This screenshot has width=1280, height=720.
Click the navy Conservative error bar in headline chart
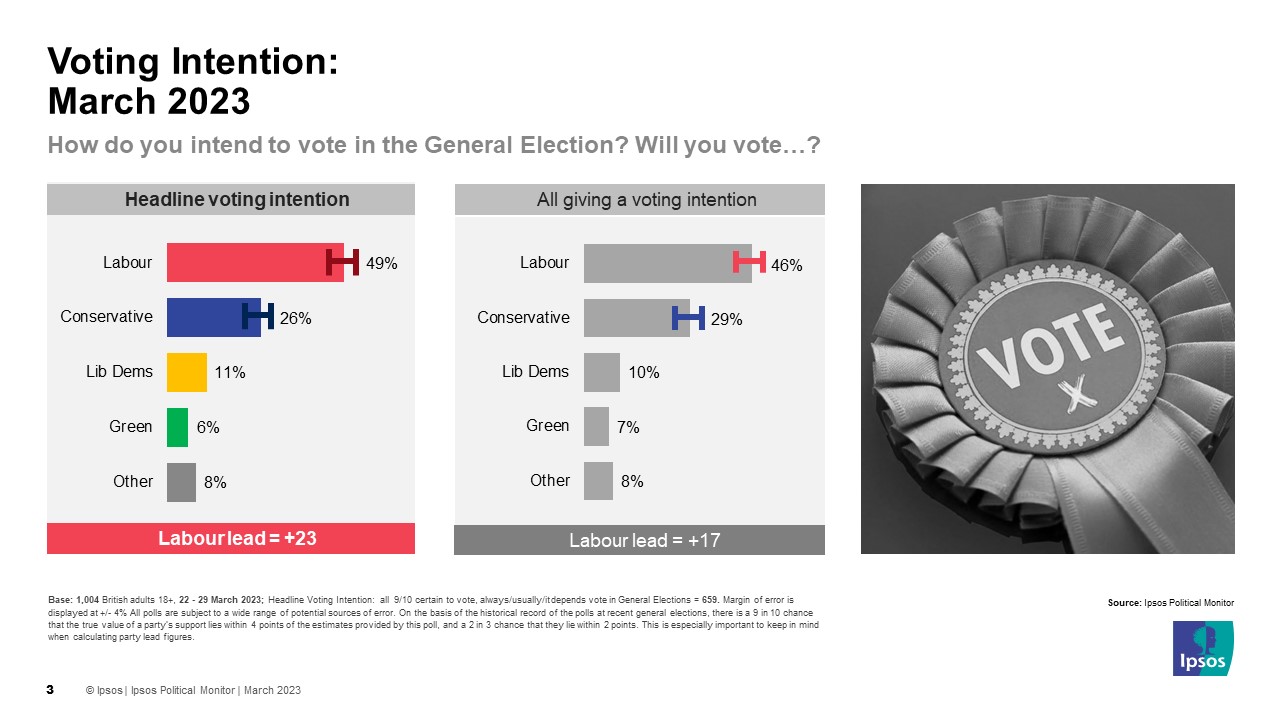pos(258,317)
